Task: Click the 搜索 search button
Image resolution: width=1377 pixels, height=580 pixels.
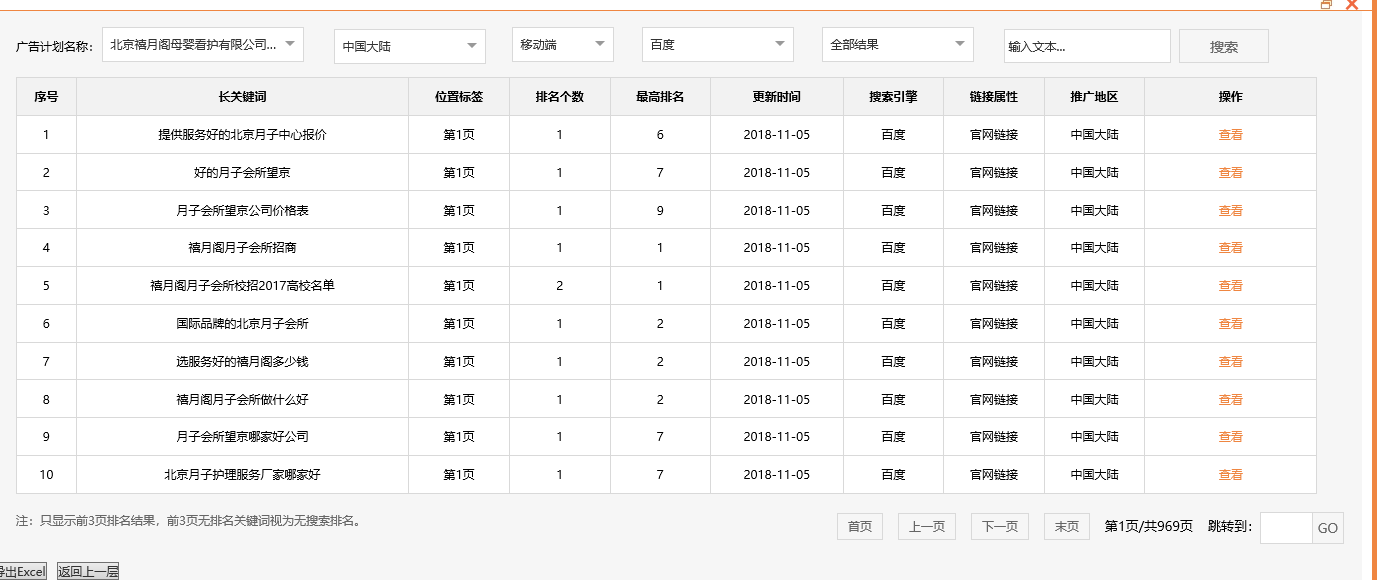Action: [x=1223, y=44]
